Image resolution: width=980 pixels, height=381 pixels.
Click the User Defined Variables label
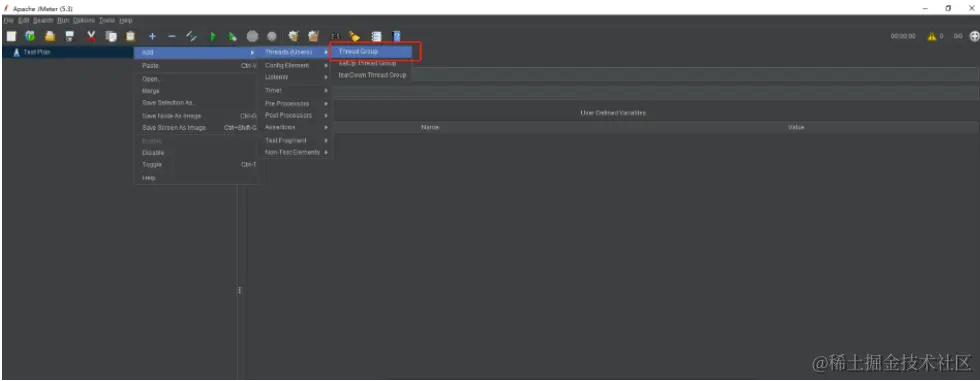tap(612, 113)
